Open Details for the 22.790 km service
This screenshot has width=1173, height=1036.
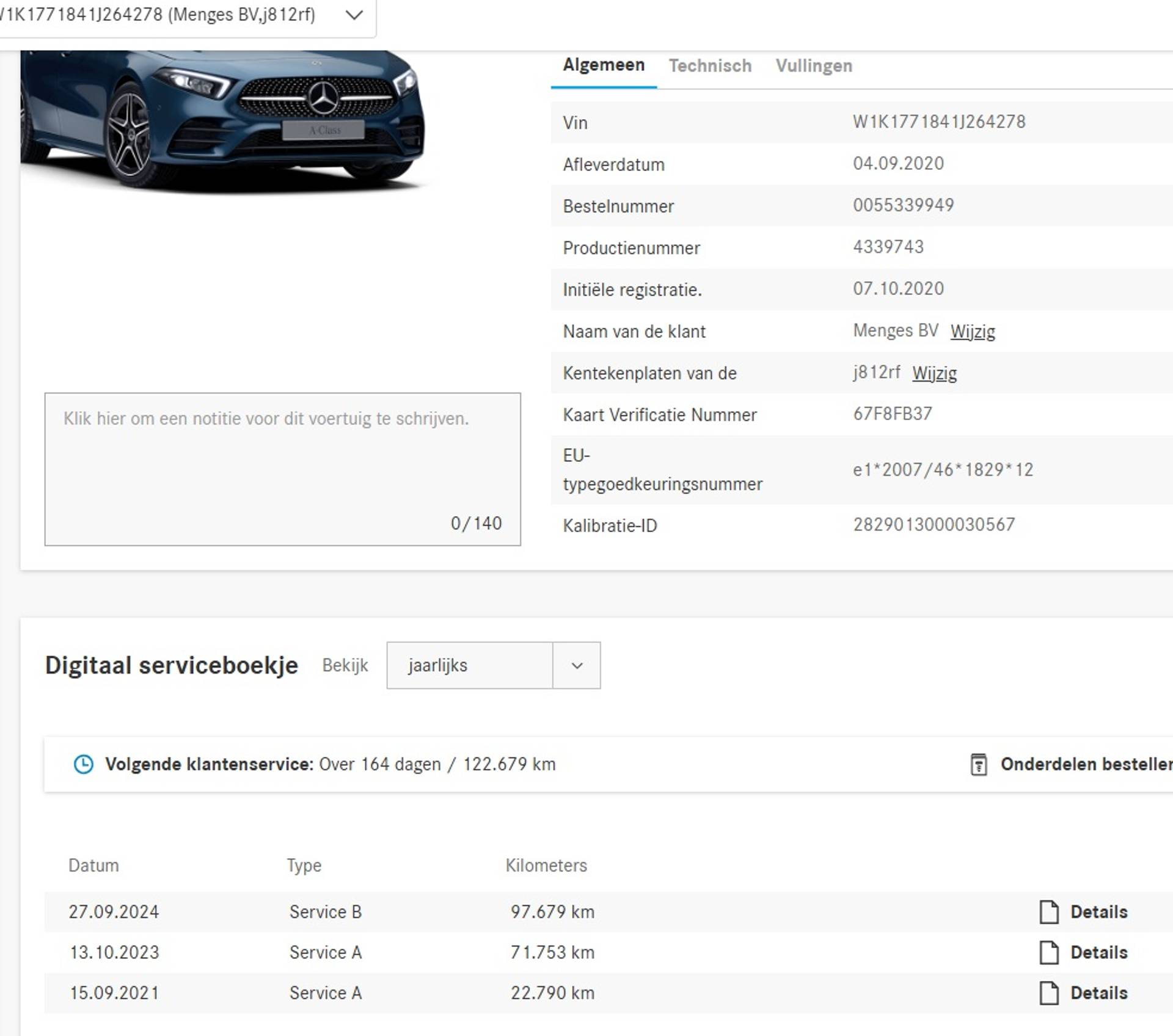(1098, 993)
